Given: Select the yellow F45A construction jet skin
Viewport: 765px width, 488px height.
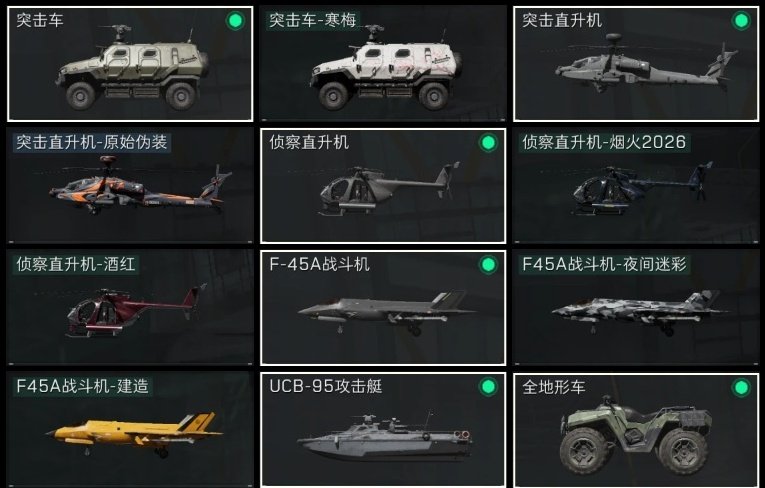Looking at the screenshot, I should (x=135, y=434).
